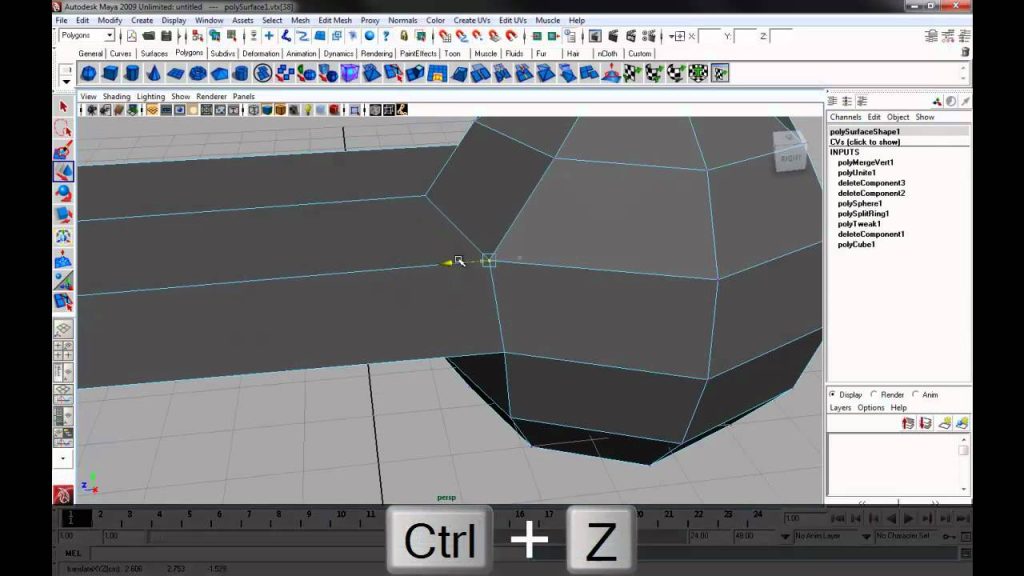Select the polySplitRing1 input node
This screenshot has width=1024, height=576.
pyautogui.click(x=863, y=214)
